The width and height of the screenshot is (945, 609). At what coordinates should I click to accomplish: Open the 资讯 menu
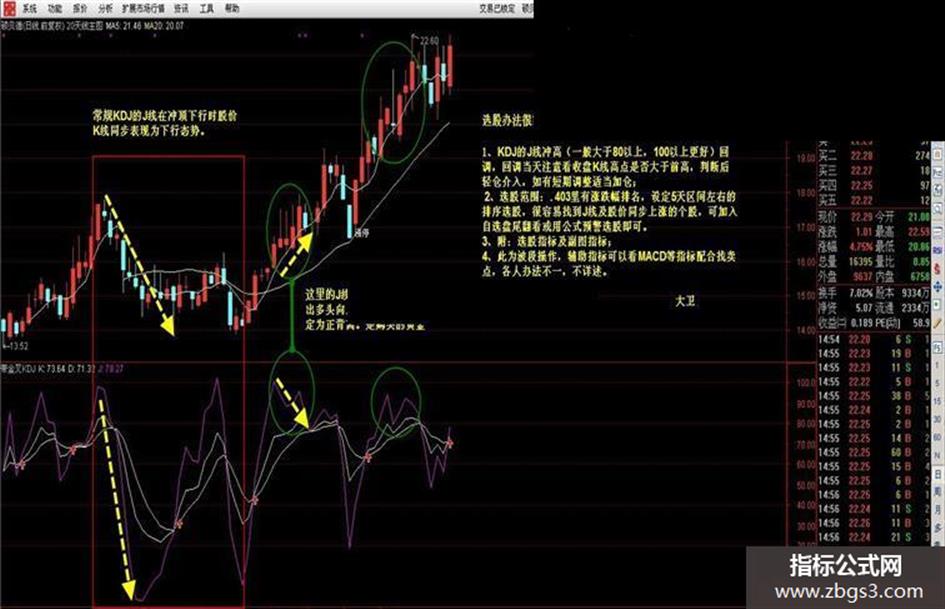(181, 8)
